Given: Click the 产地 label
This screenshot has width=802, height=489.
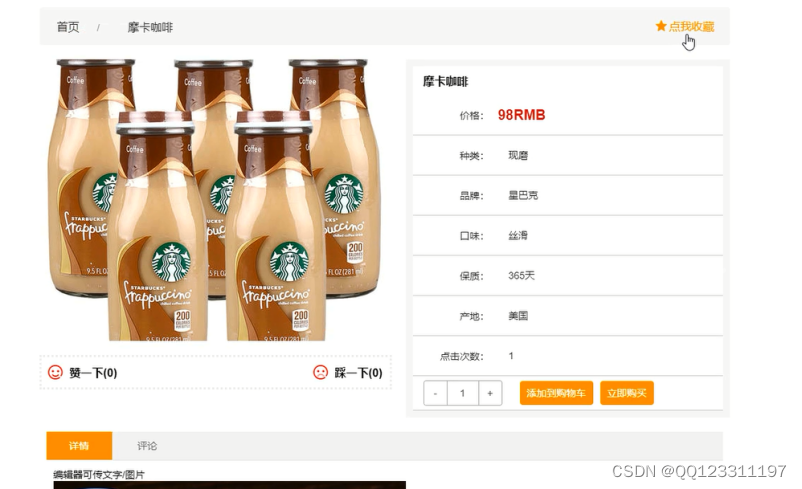Looking at the screenshot, I should (x=472, y=316).
